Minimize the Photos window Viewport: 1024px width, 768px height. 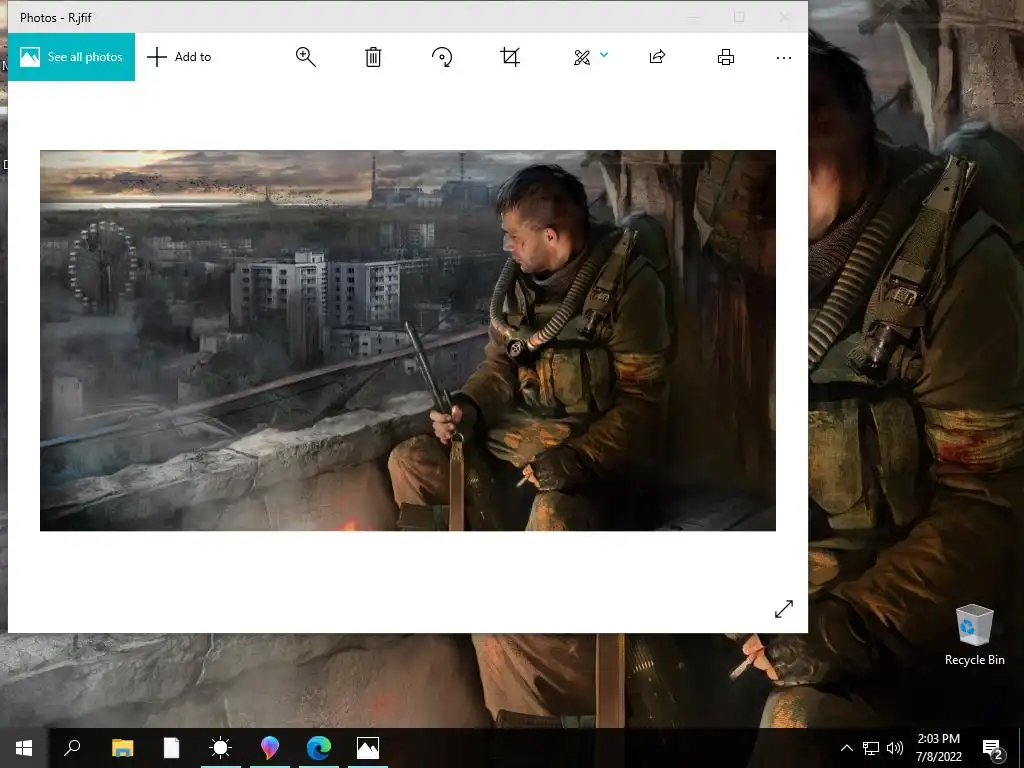coord(694,17)
